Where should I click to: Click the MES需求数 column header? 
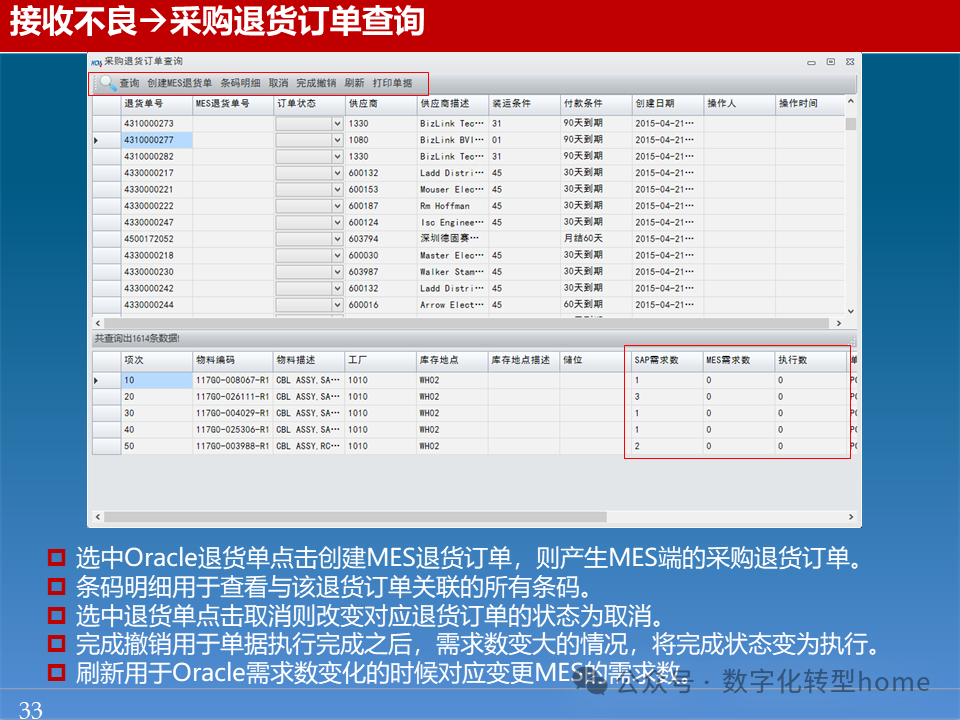(739, 361)
